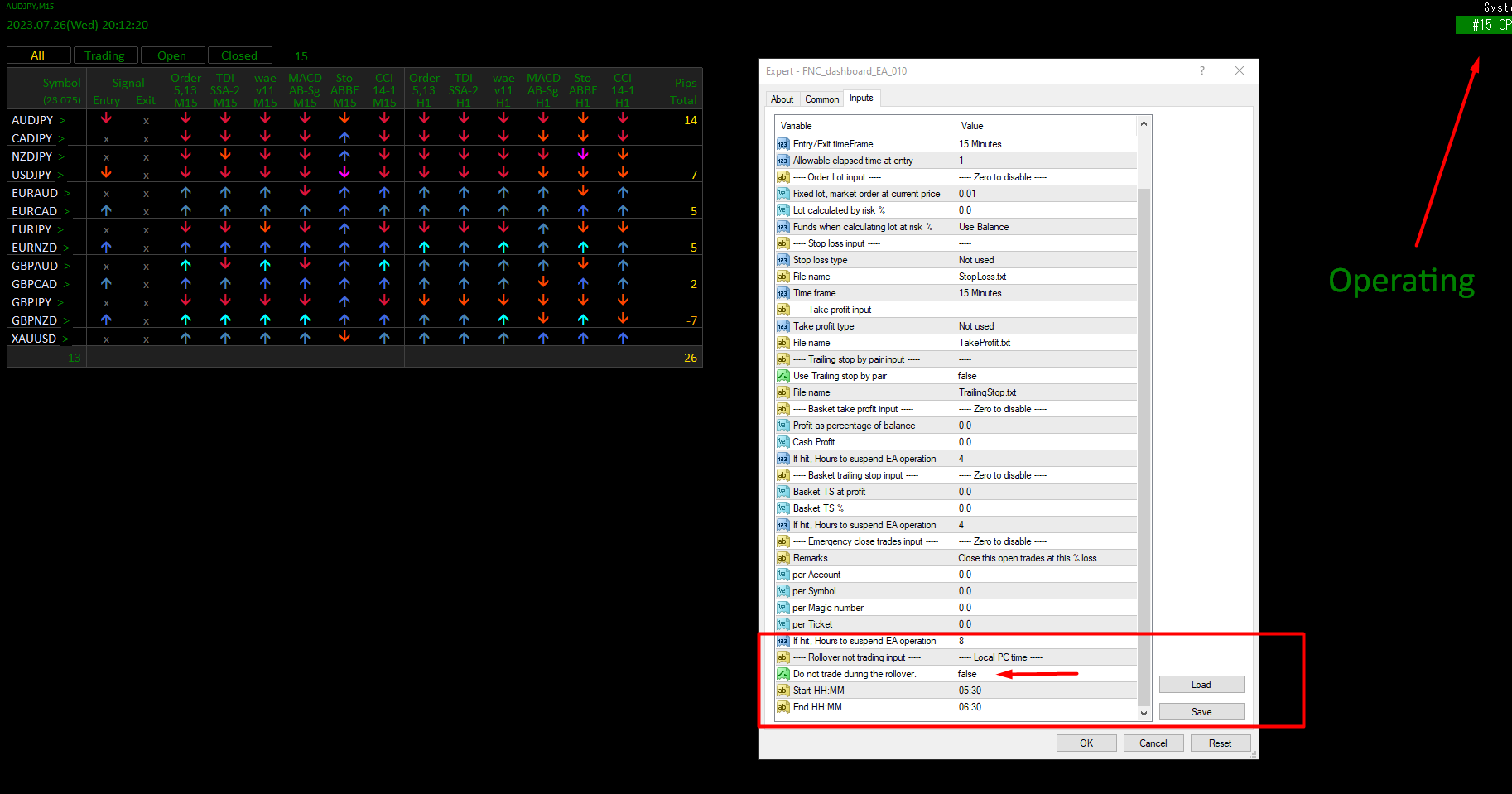Image resolution: width=1512 pixels, height=794 pixels.
Task: Click the icon beside per Account
Action: pyautogui.click(x=782, y=575)
